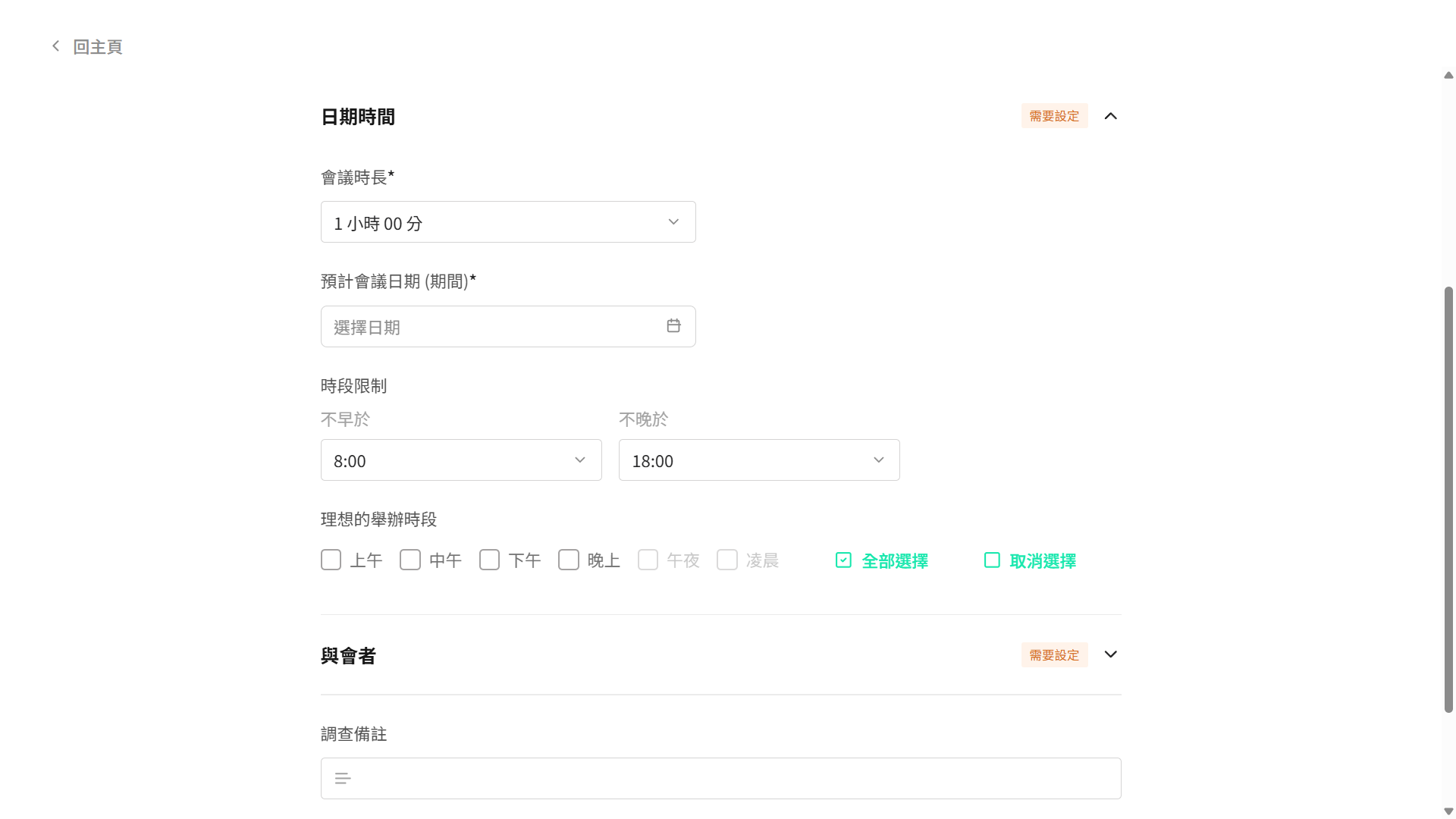Click the 全部選擇 check icon
1456x819 pixels.
843,560
